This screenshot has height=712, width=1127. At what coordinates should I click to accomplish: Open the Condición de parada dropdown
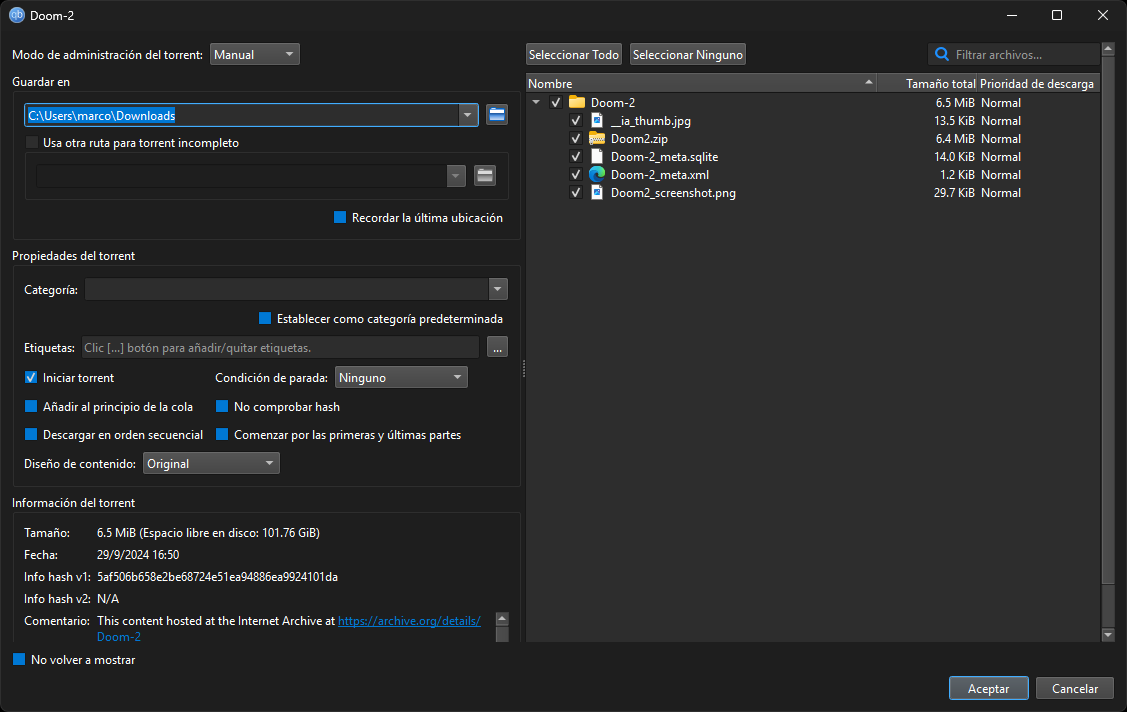pos(400,378)
